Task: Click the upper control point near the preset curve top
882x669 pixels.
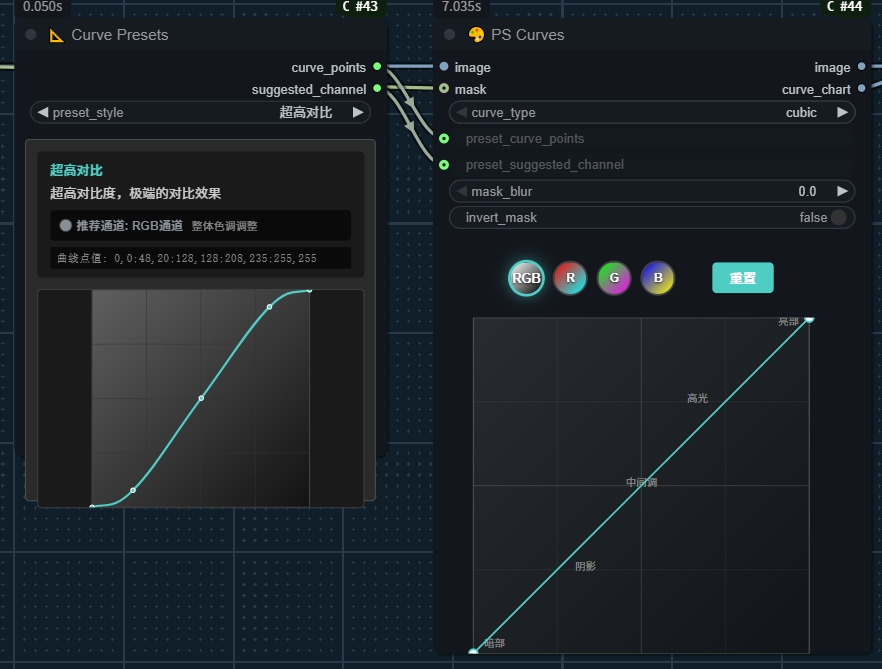Action: pyautogui.click(x=269, y=307)
